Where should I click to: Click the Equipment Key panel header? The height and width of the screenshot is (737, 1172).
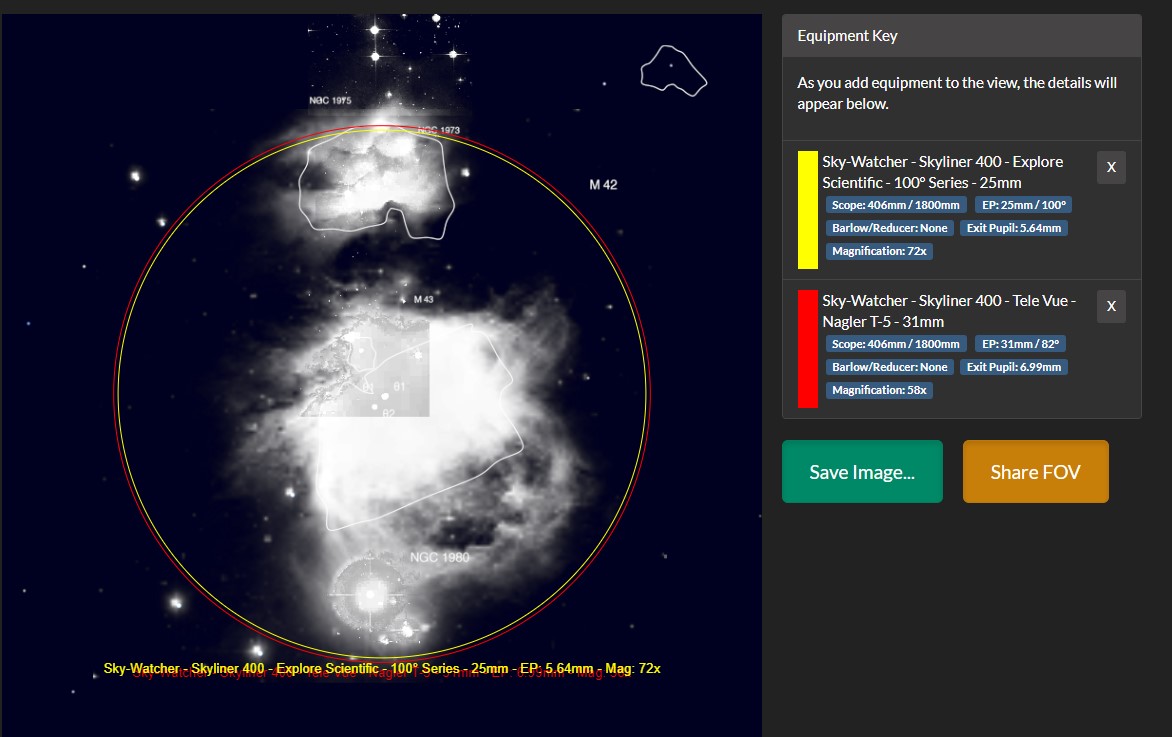click(x=960, y=36)
